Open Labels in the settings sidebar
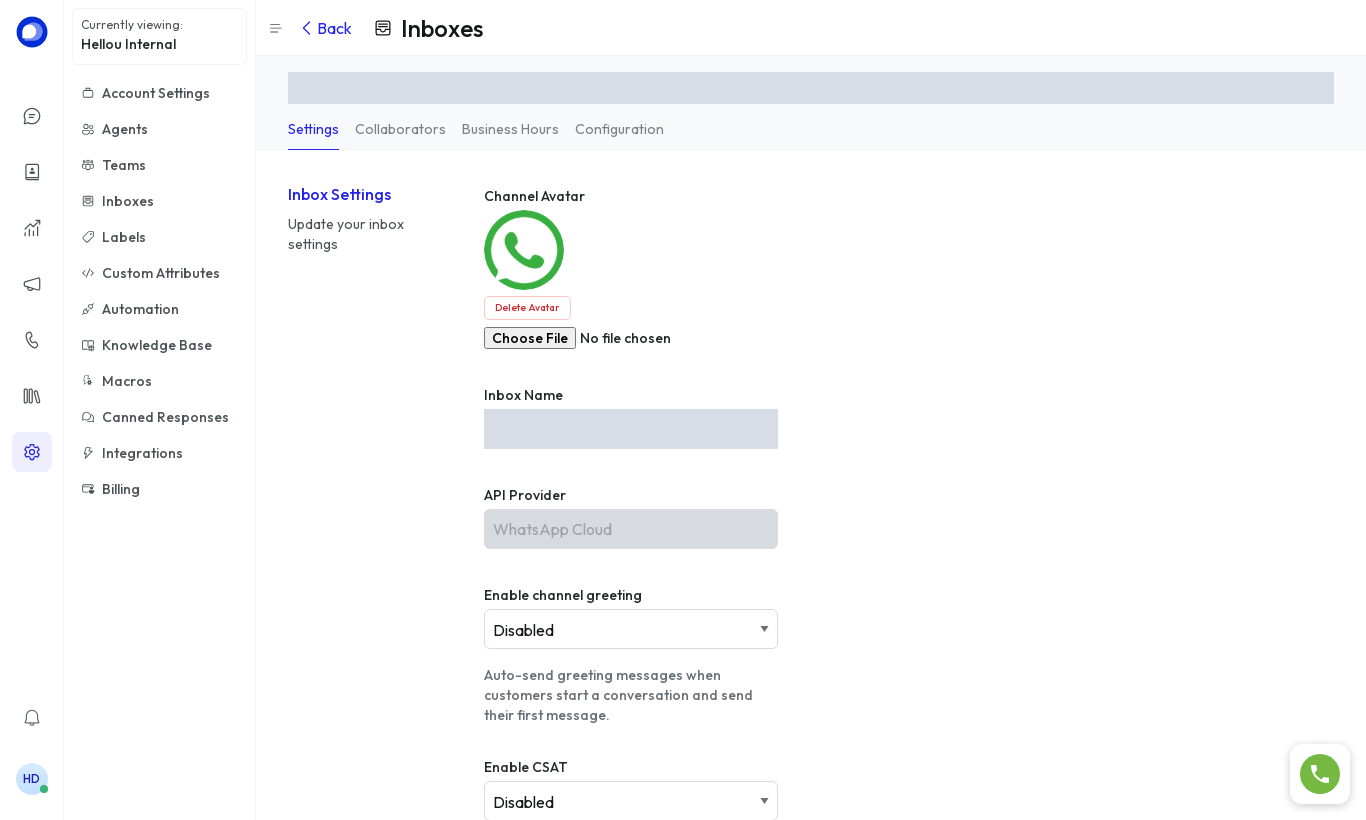The height and width of the screenshot is (820, 1366). (x=159, y=237)
